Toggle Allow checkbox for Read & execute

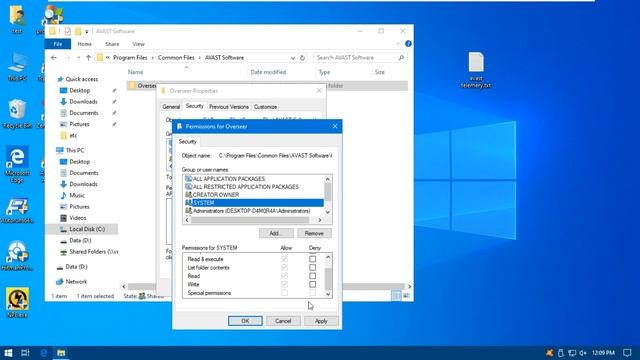tap(284, 259)
